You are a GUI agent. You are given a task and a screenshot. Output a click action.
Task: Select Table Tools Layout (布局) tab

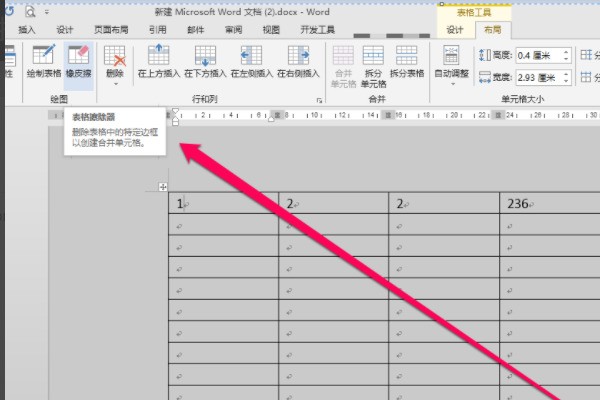(x=492, y=30)
